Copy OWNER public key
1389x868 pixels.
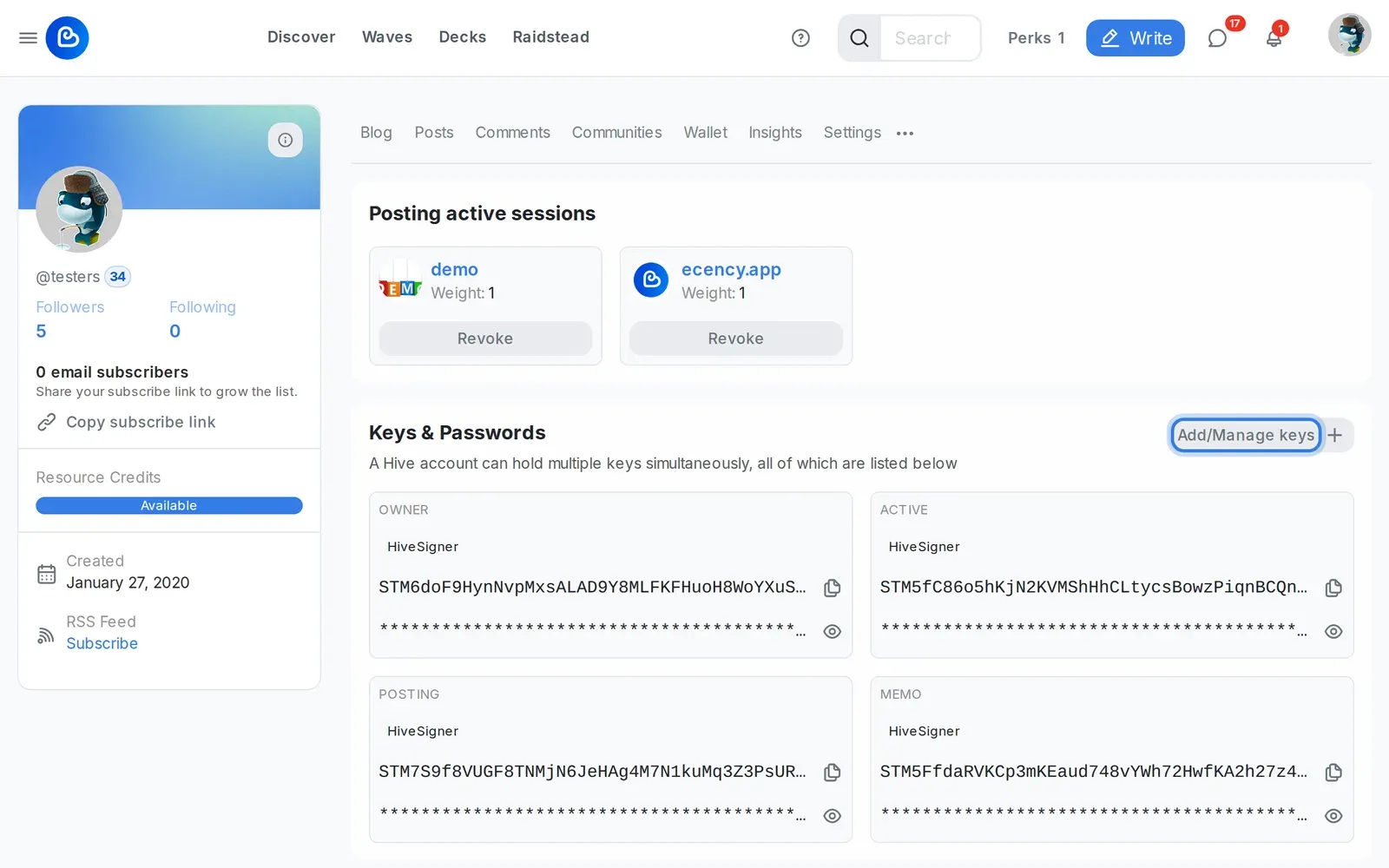pos(832,588)
